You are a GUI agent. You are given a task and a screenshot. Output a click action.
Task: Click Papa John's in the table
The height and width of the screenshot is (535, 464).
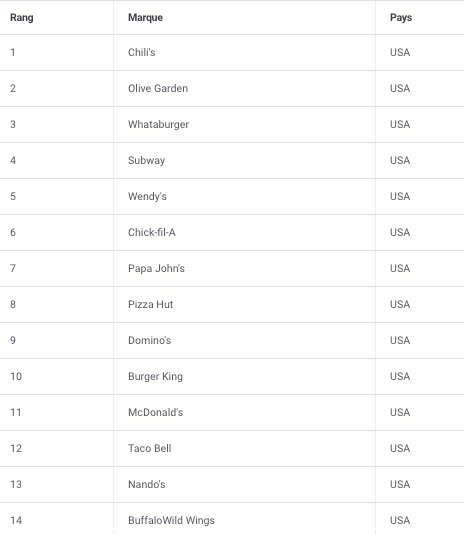[x=156, y=269]
